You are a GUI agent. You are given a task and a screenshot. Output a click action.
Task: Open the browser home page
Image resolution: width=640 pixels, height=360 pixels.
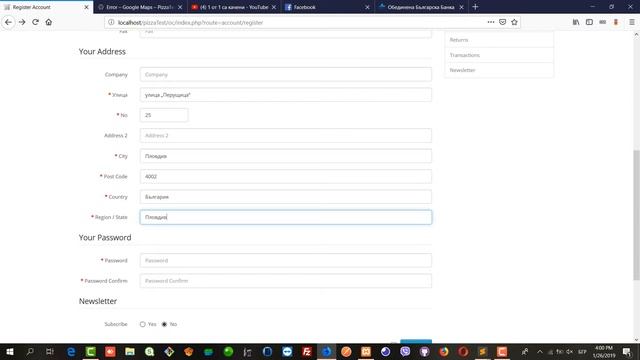[49, 22]
